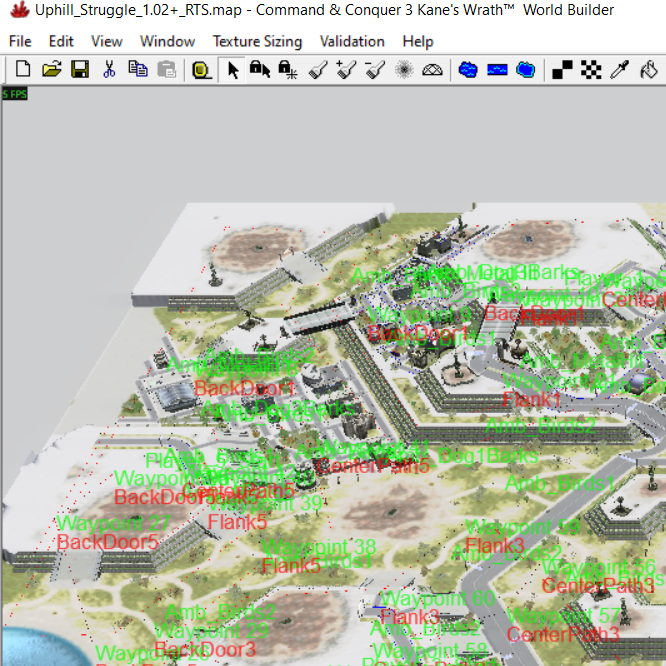Open the Window menu
The image size is (666, 666).
[167, 41]
